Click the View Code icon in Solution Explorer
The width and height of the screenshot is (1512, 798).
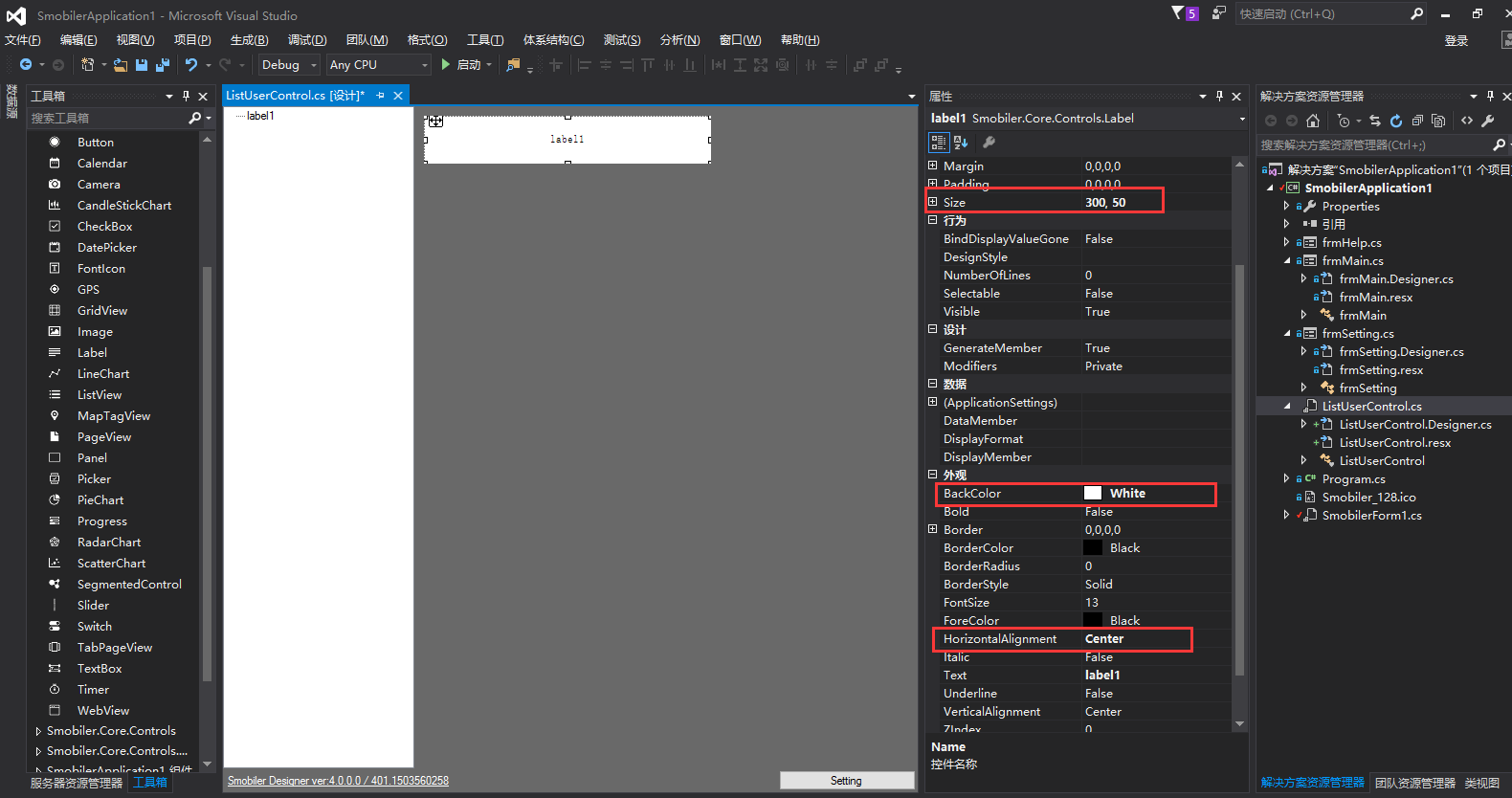(1467, 121)
